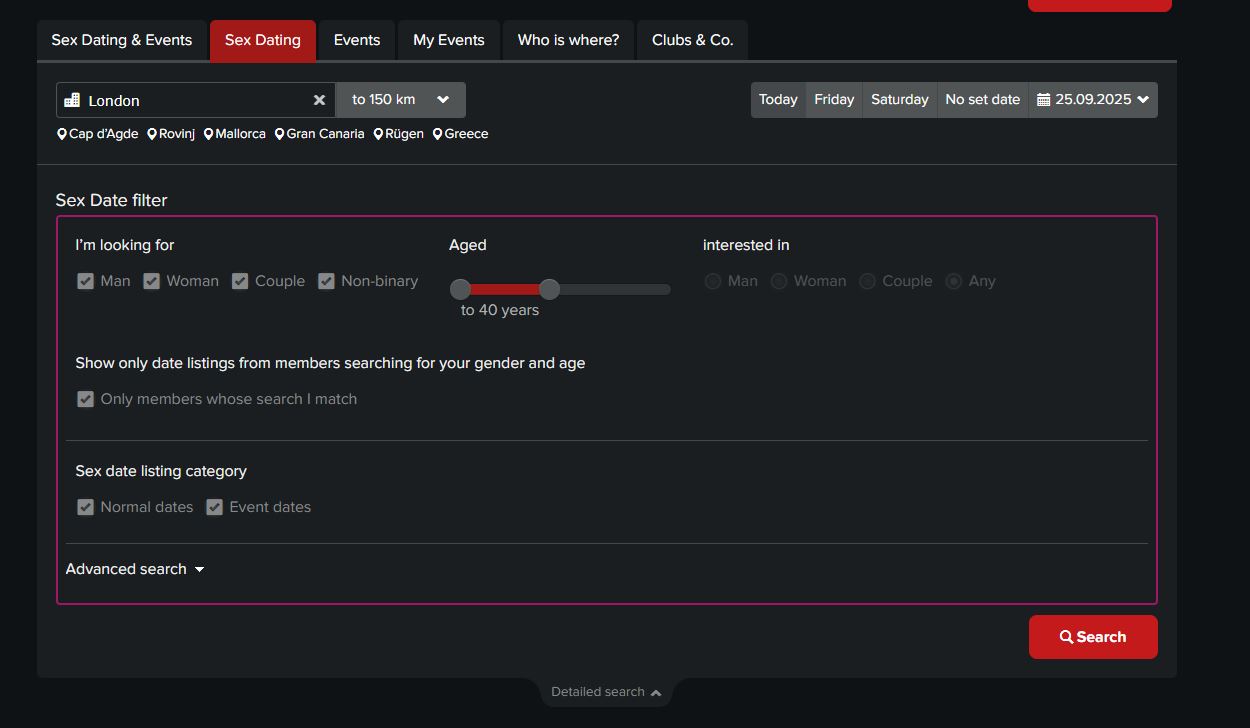The width and height of the screenshot is (1250, 728).
Task: Click the map pin icon before Rovinj
Action: (x=152, y=134)
